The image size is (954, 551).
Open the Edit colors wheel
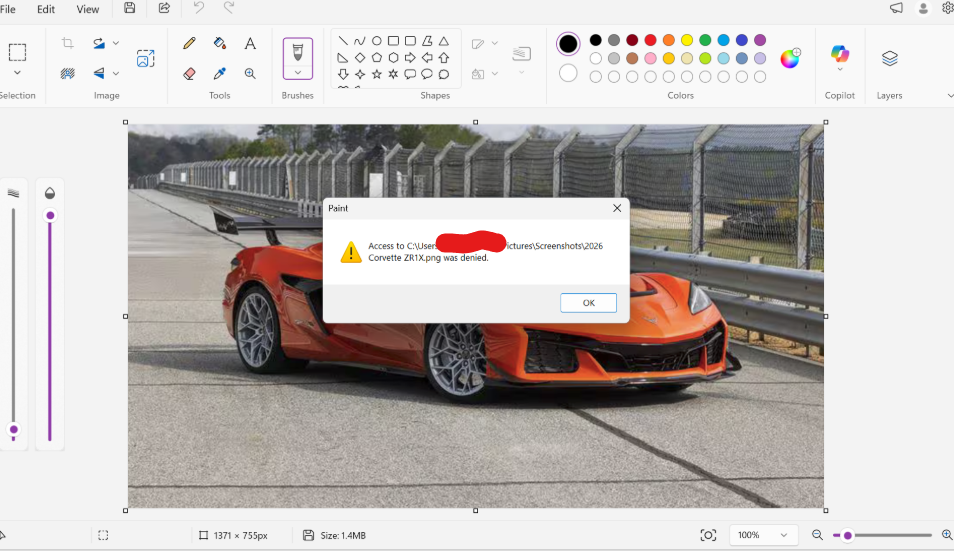coord(790,58)
